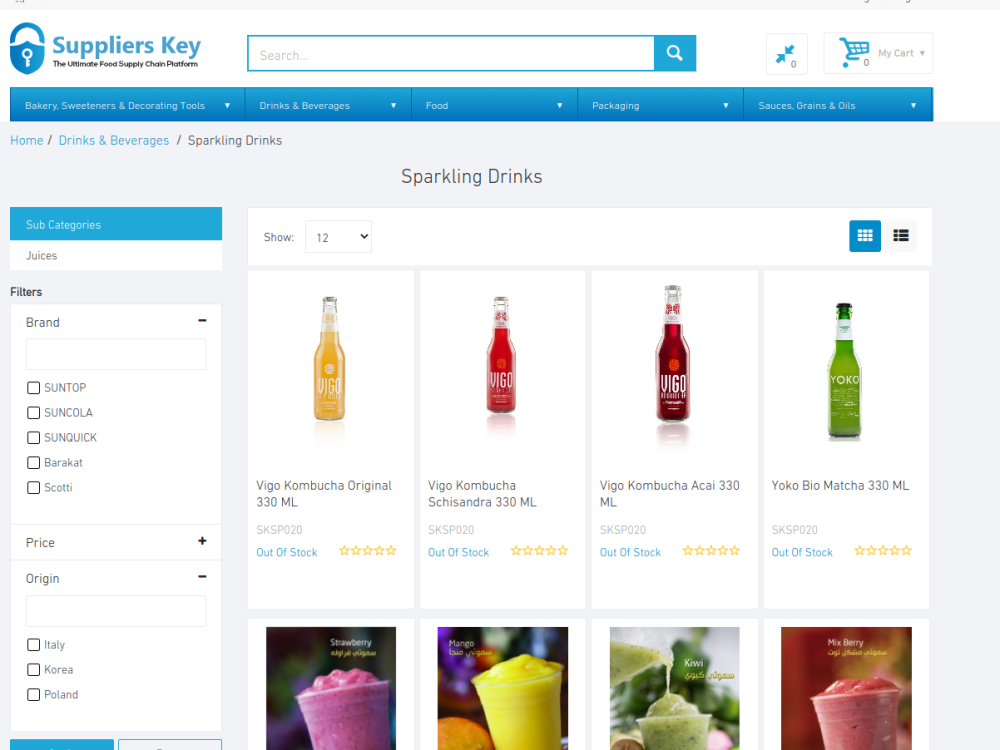Check the Korea origin filter

point(34,670)
